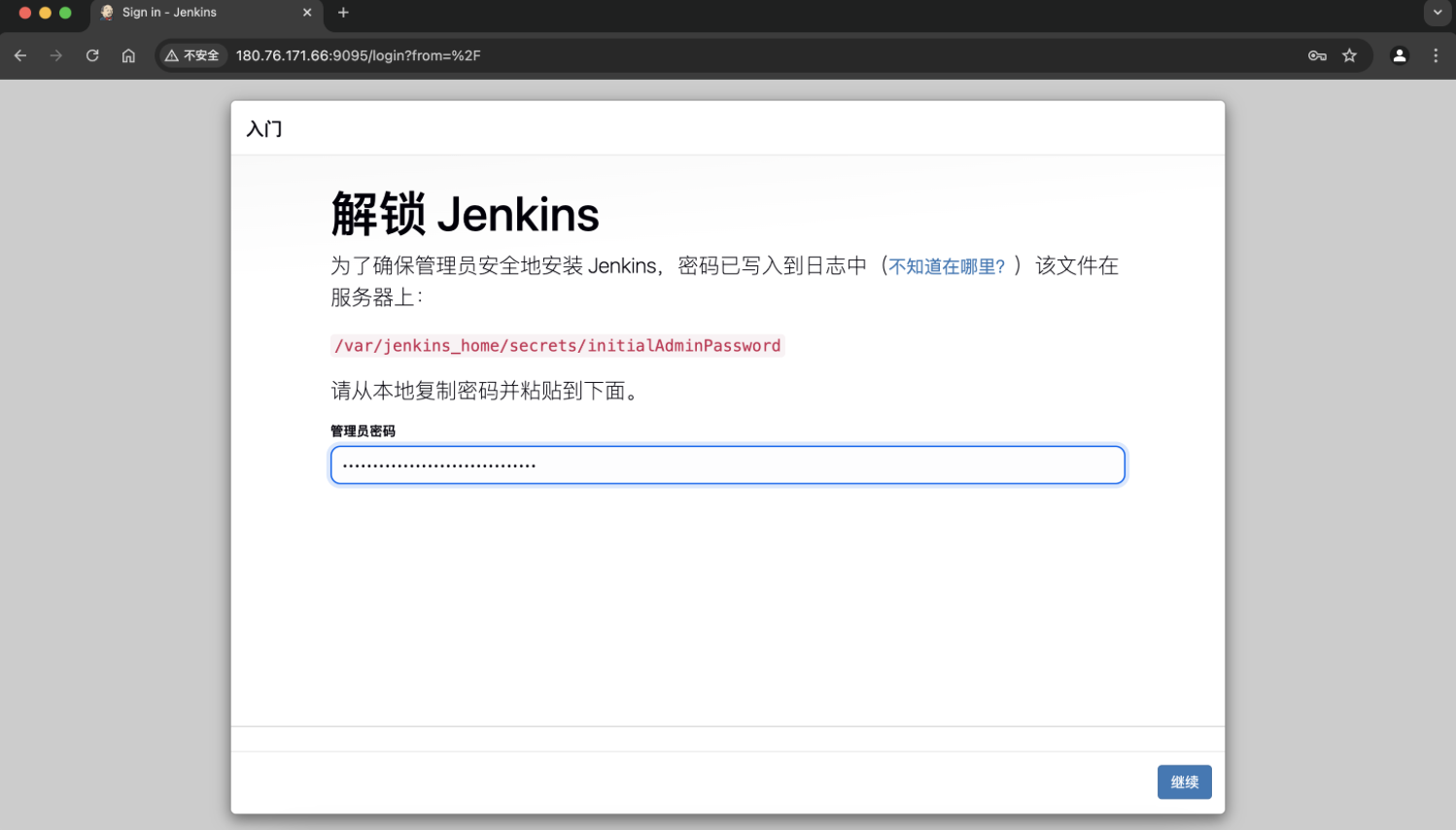Reload the Jenkins login page
The height and width of the screenshot is (830, 1456).
(x=92, y=55)
